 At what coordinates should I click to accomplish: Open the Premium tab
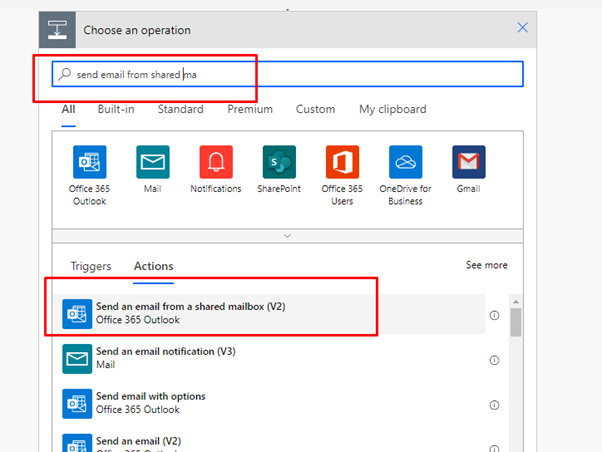250,109
